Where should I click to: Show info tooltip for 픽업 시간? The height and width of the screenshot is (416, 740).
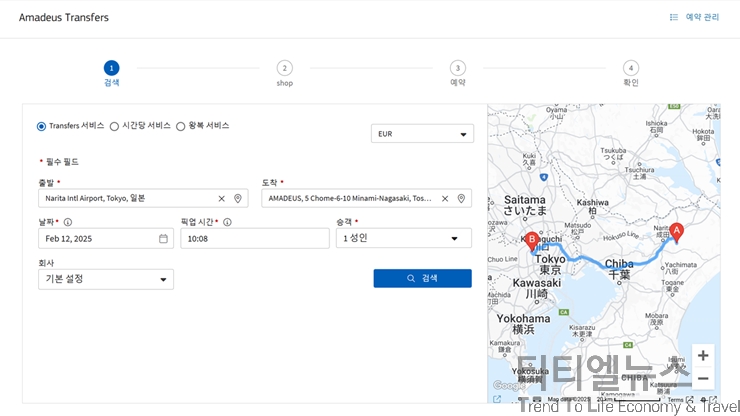tap(227, 222)
